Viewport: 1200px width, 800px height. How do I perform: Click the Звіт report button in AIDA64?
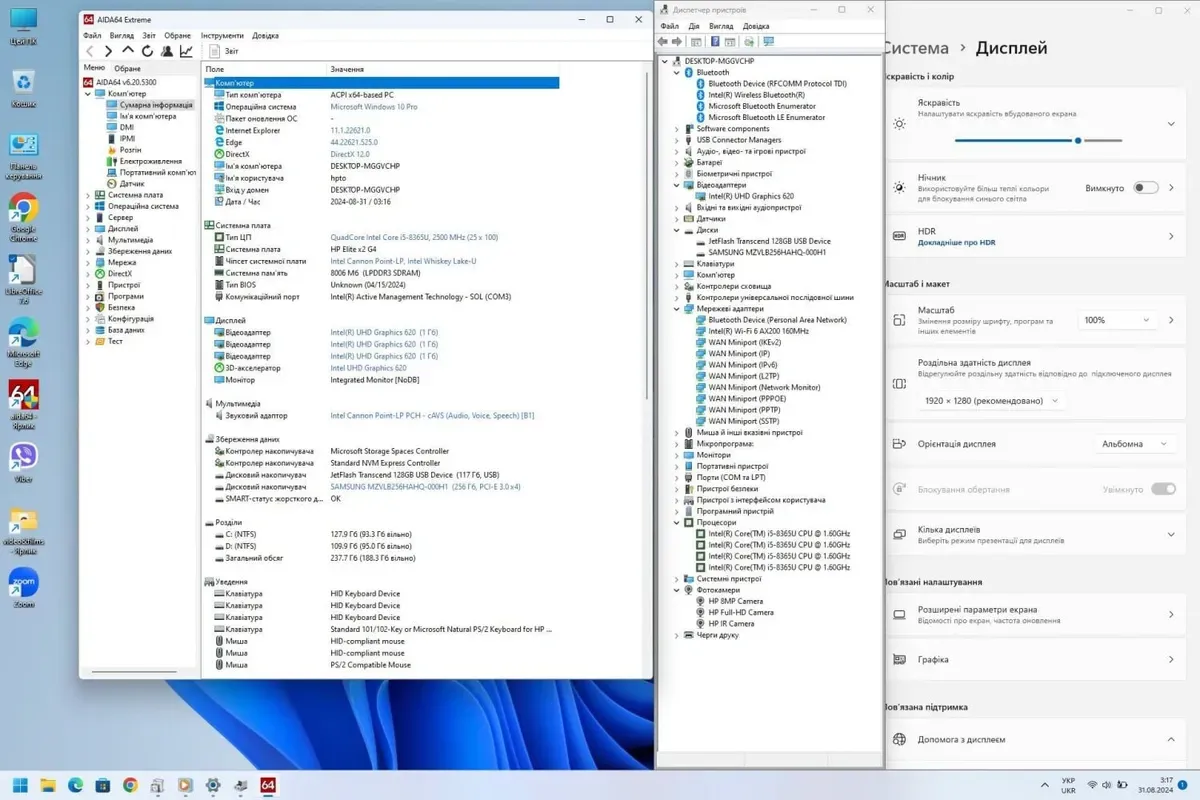[224, 51]
